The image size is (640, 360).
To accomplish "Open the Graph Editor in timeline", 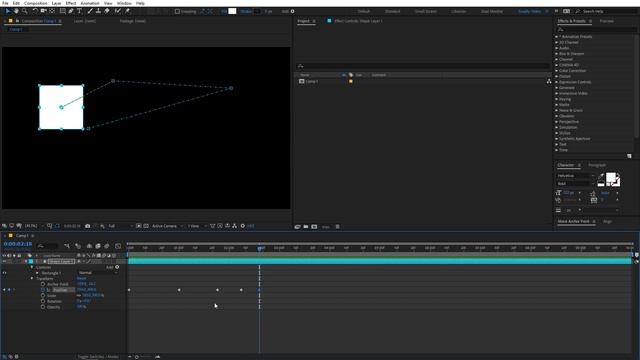I will (x=118, y=246).
